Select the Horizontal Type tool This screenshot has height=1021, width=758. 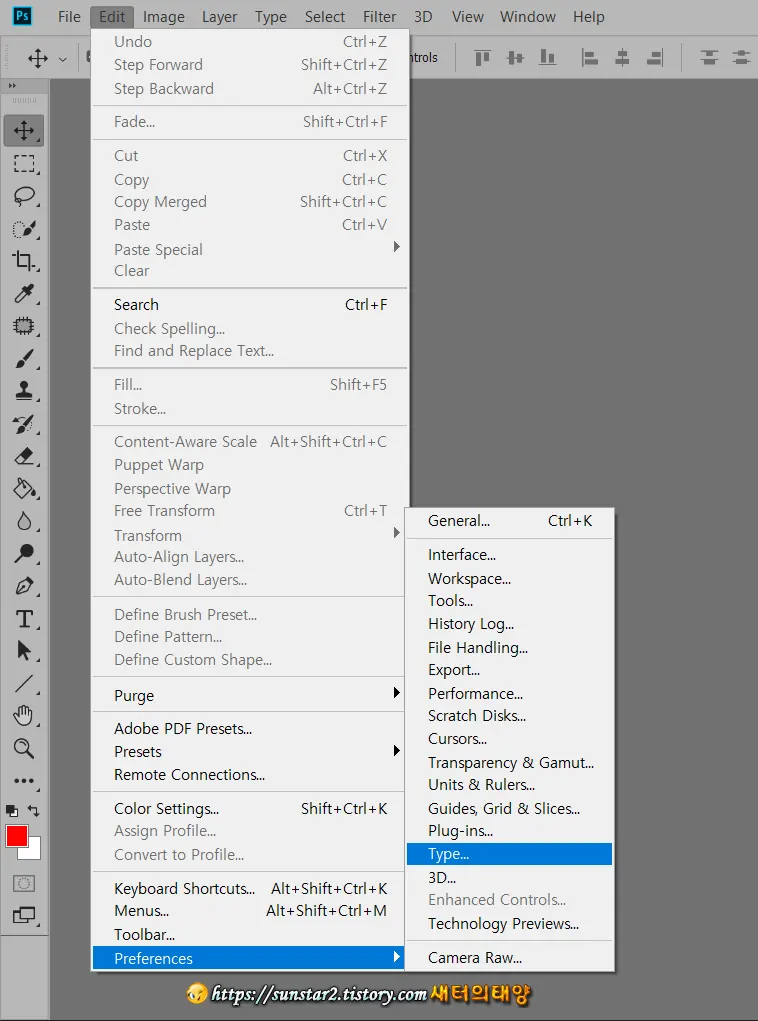click(x=24, y=619)
